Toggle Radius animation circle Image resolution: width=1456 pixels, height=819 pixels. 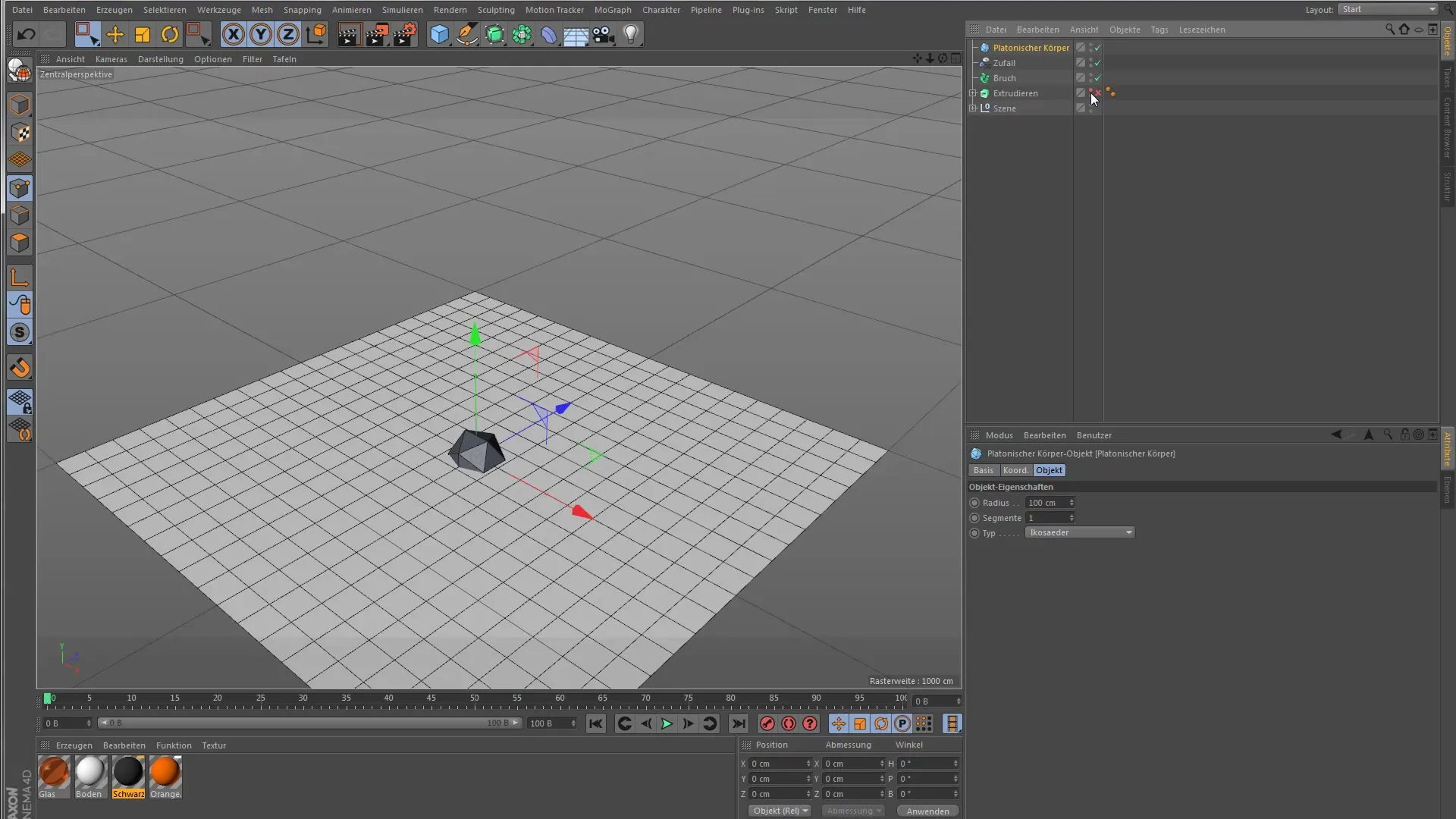tap(974, 503)
